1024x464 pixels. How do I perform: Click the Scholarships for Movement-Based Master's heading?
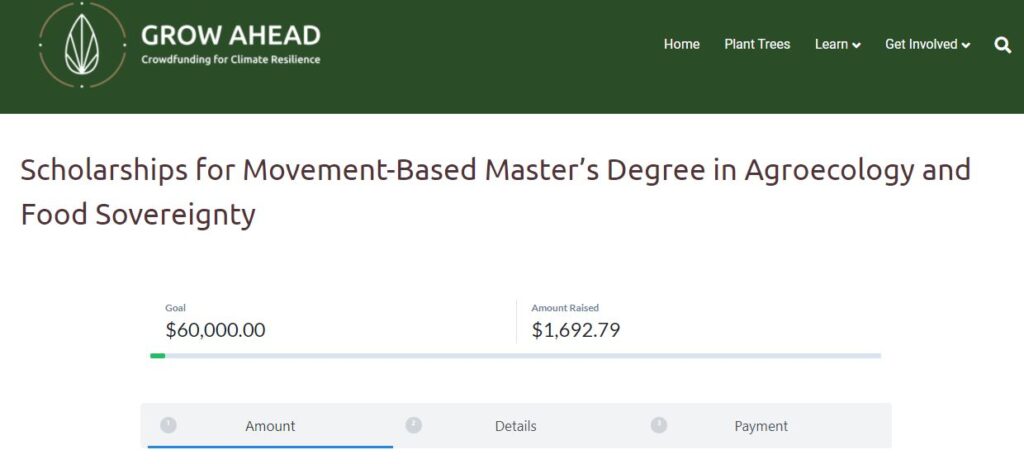coord(496,192)
